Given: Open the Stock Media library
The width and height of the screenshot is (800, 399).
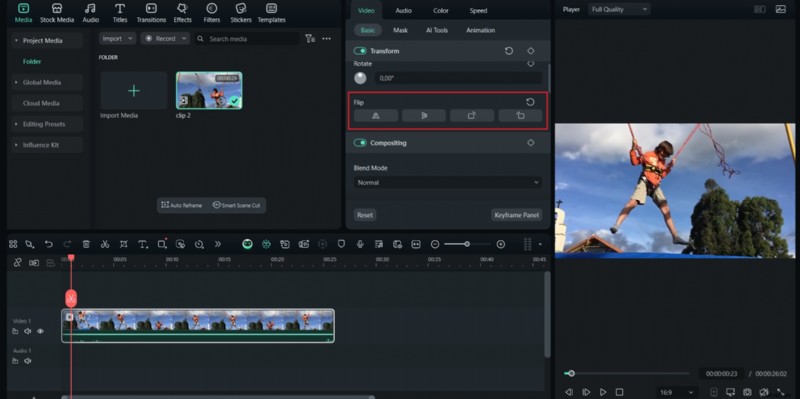Looking at the screenshot, I should pos(57,13).
